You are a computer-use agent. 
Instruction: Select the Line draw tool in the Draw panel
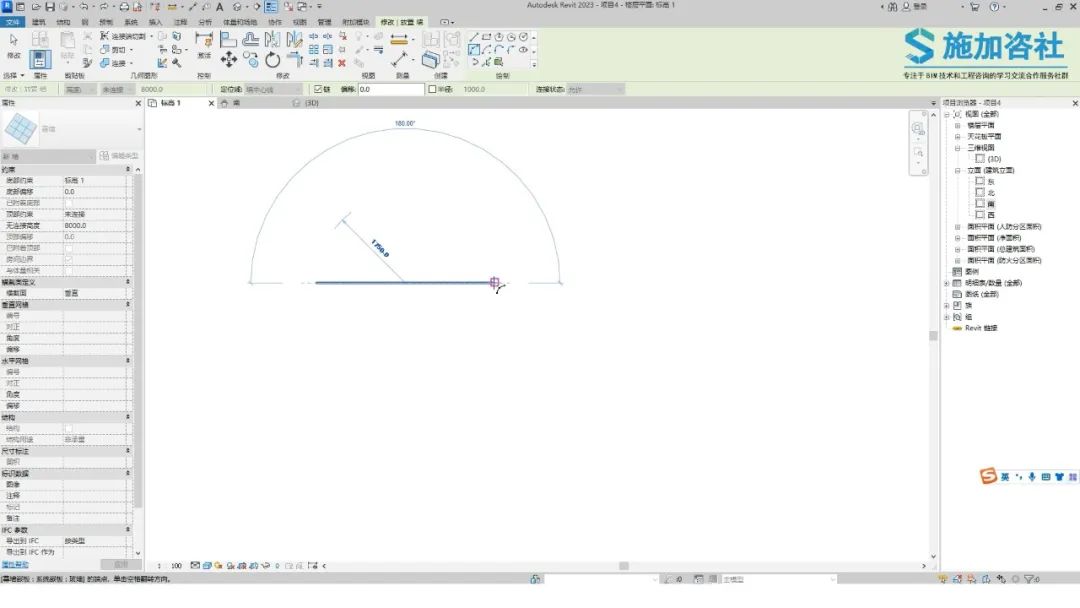point(474,37)
